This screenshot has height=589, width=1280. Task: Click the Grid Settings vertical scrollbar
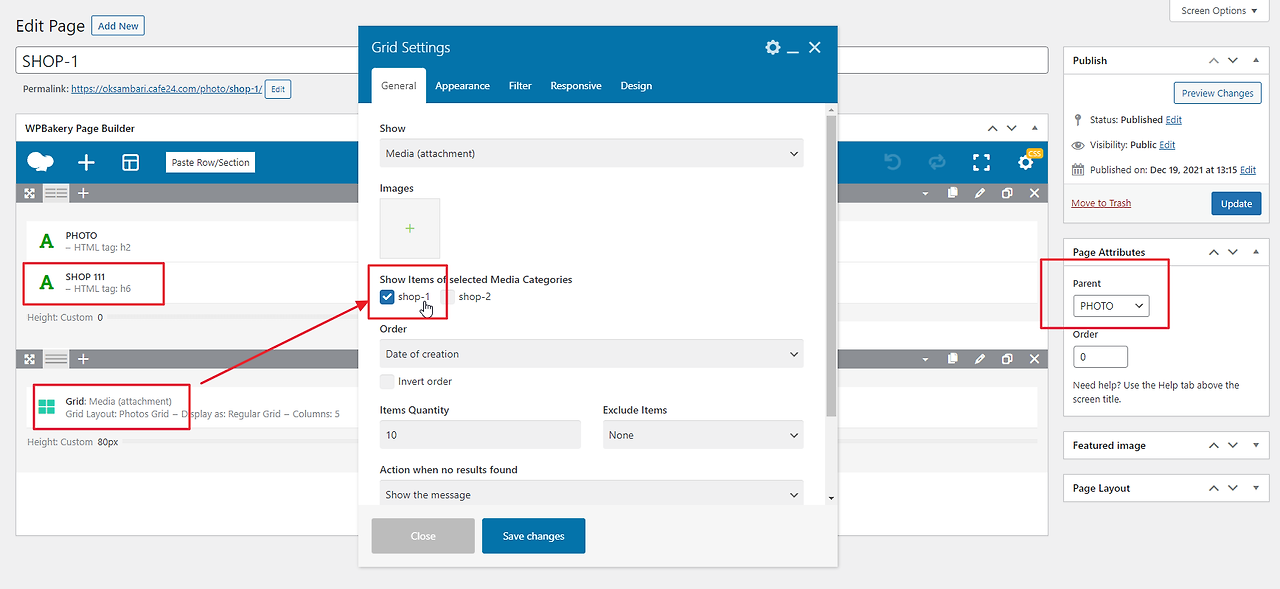830,265
